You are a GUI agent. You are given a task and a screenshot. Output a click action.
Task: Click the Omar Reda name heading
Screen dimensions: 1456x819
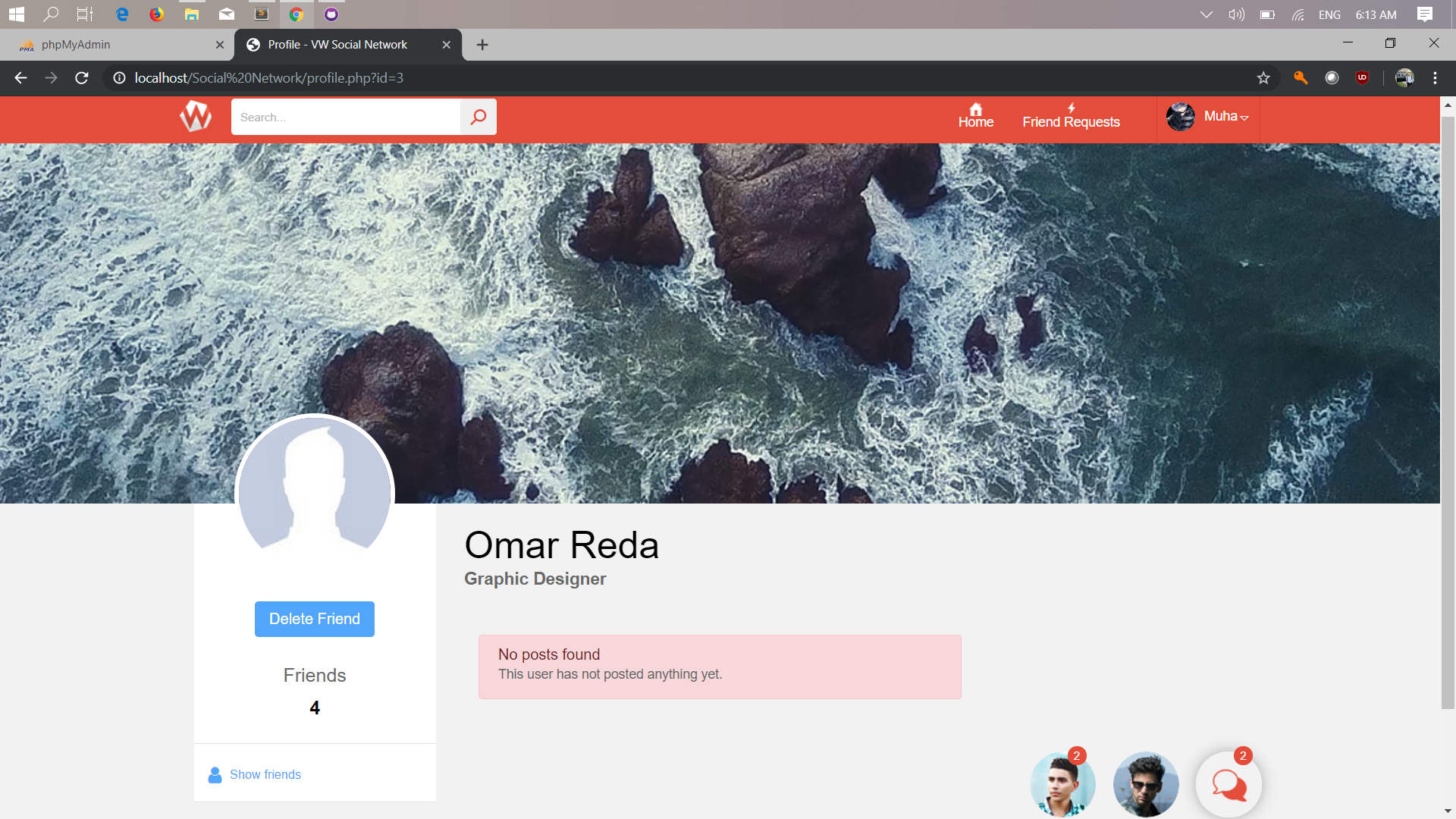(x=561, y=545)
